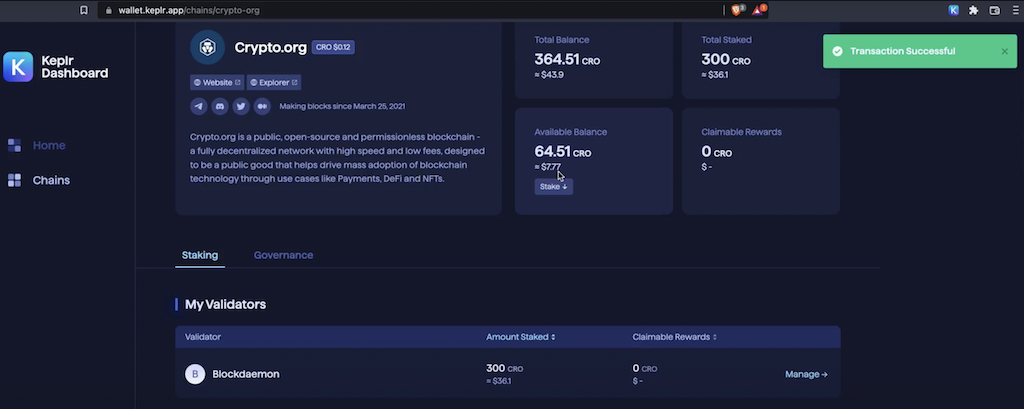Open the Brave wallet icon
1024x409 pixels.
[995, 10]
